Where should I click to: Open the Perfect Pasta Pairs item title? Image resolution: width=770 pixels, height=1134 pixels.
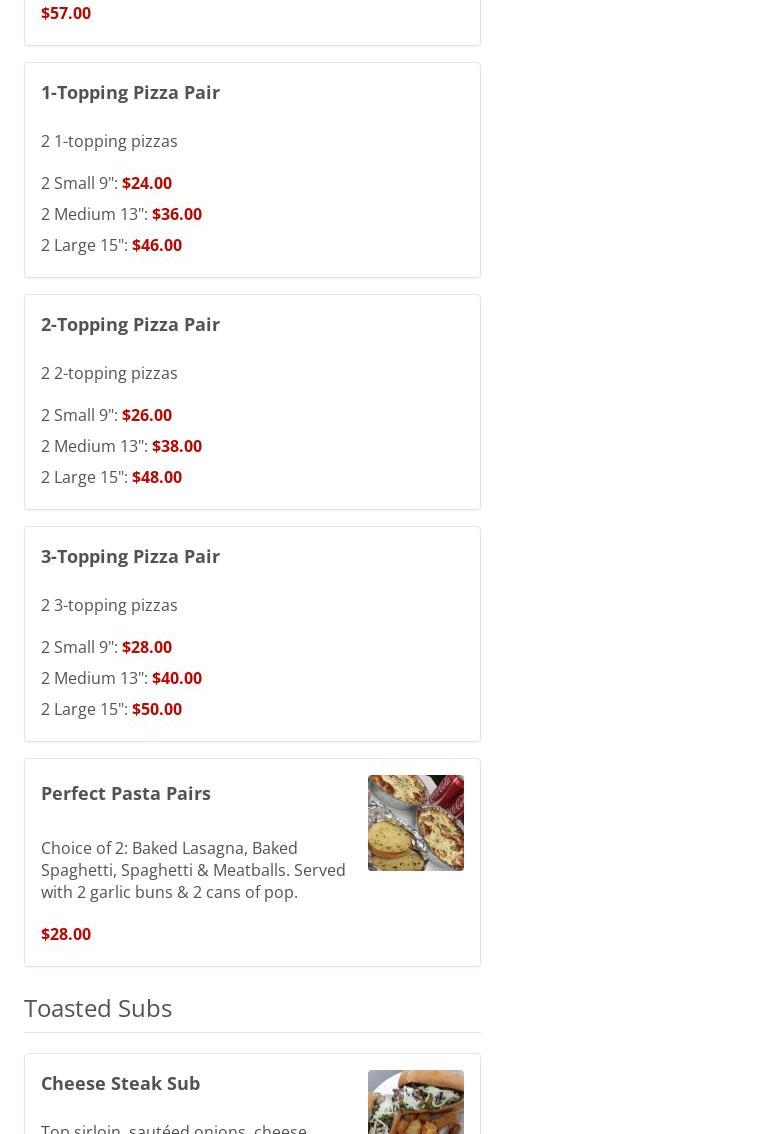tap(126, 793)
